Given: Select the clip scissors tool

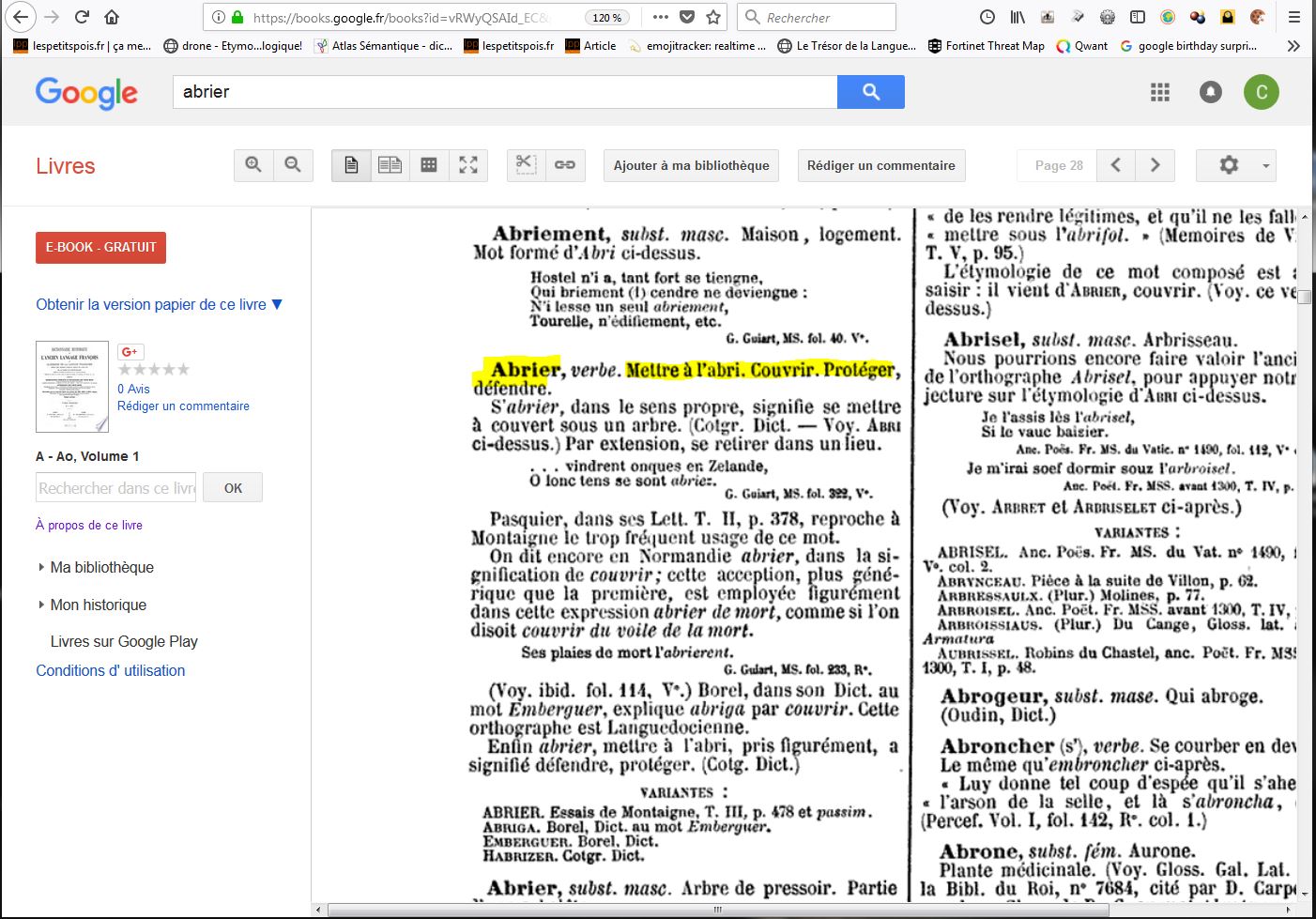Looking at the screenshot, I should pyautogui.click(x=526, y=165).
